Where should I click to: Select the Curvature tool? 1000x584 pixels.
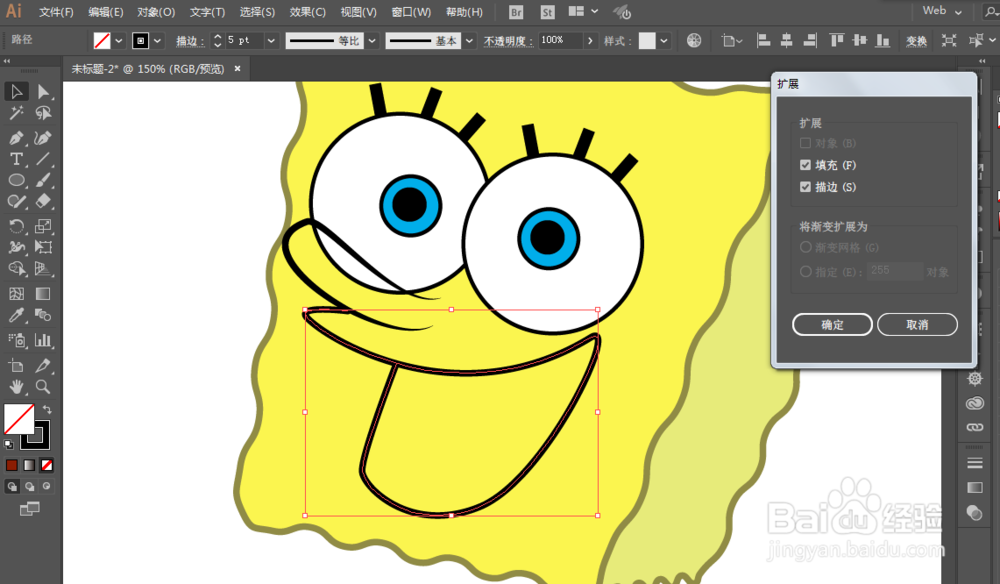click(x=43, y=138)
